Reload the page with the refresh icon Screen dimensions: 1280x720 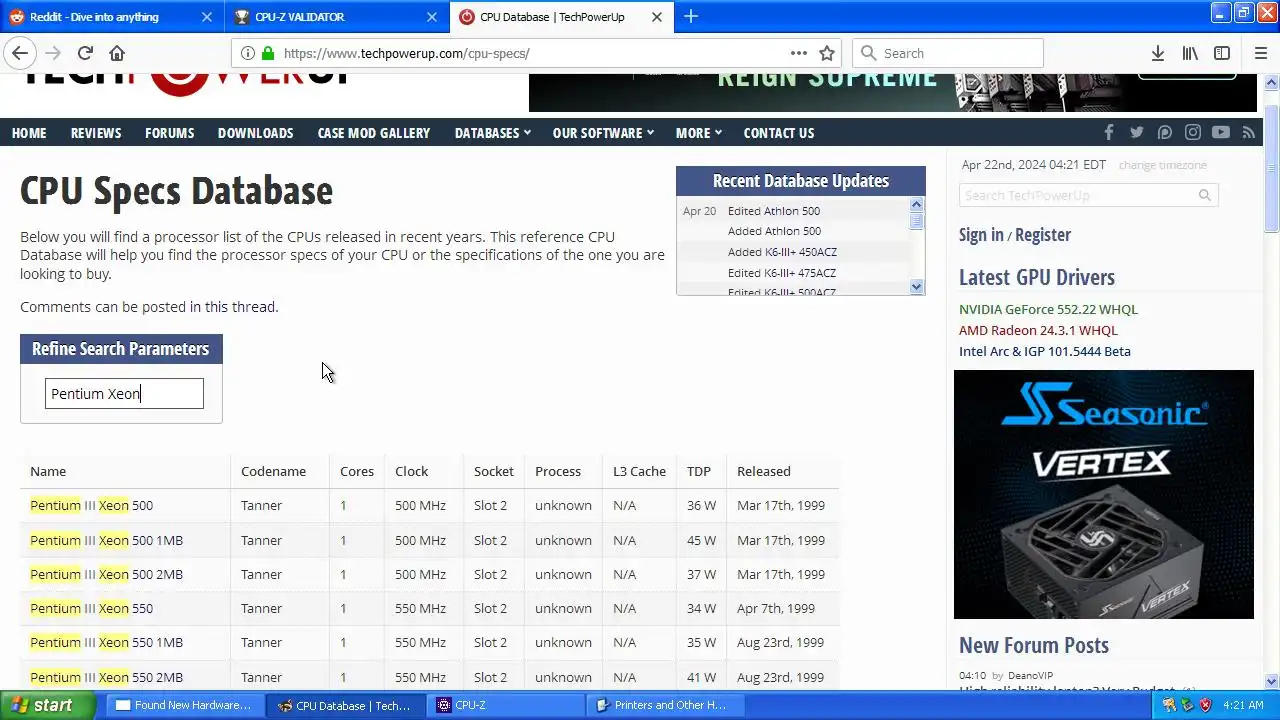pyautogui.click(x=85, y=53)
